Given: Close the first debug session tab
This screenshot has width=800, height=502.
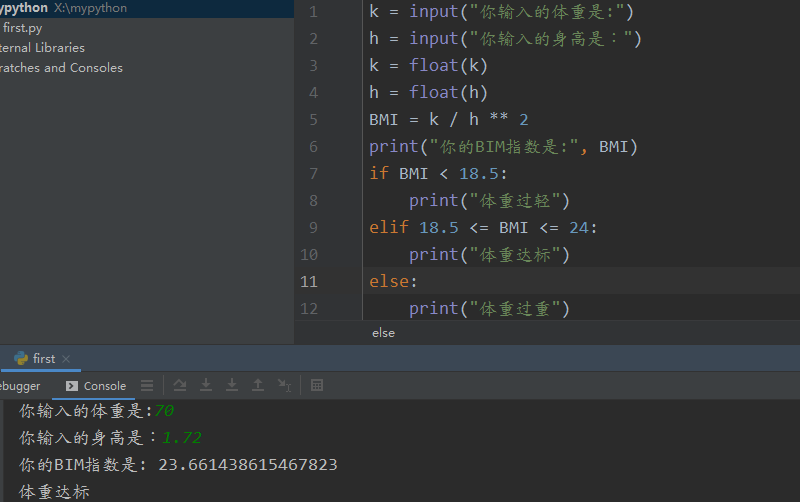Looking at the screenshot, I should tap(66, 359).
